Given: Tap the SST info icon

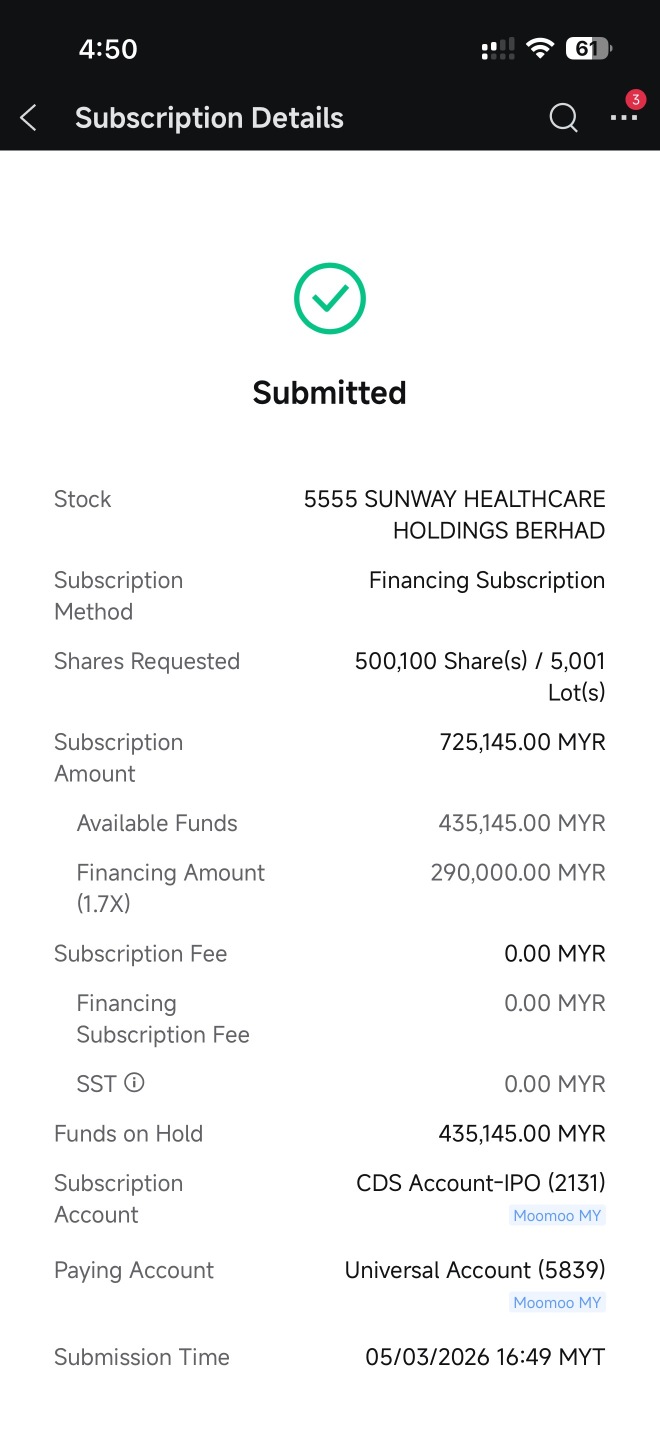Looking at the screenshot, I should (x=134, y=1083).
